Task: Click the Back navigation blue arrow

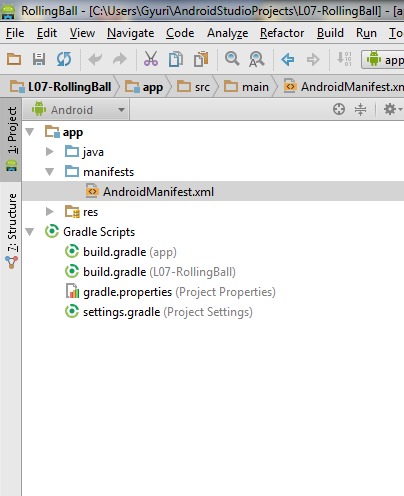Action: tap(288, 60)
